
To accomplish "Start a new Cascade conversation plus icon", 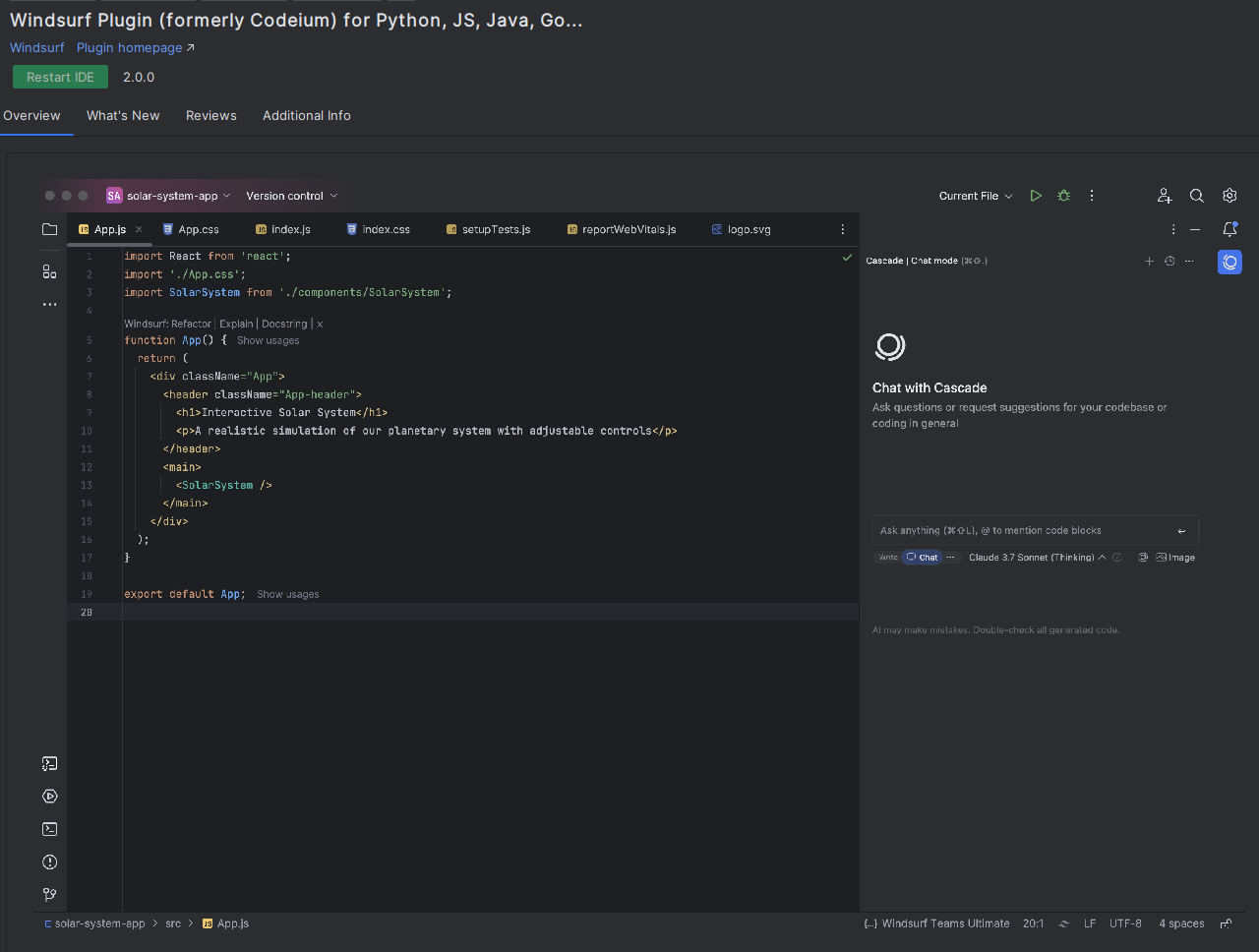I will pyautogui.click(x=1149, y=261).
